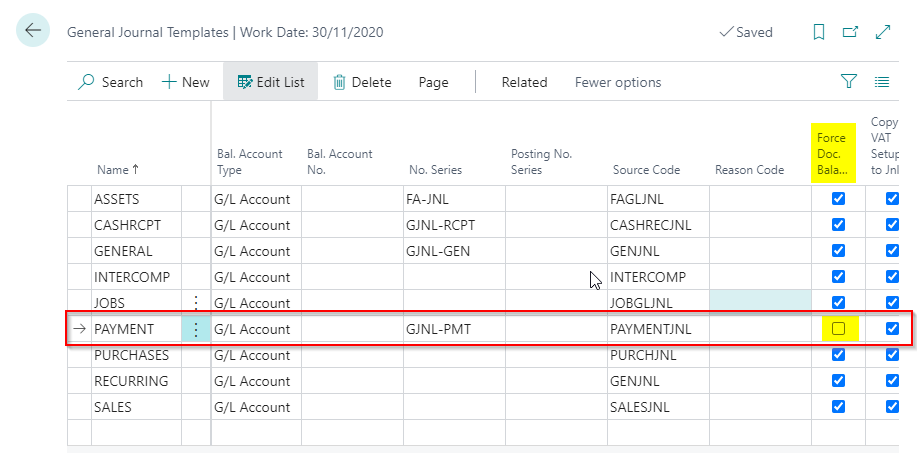Click the back arrow button

33,31
